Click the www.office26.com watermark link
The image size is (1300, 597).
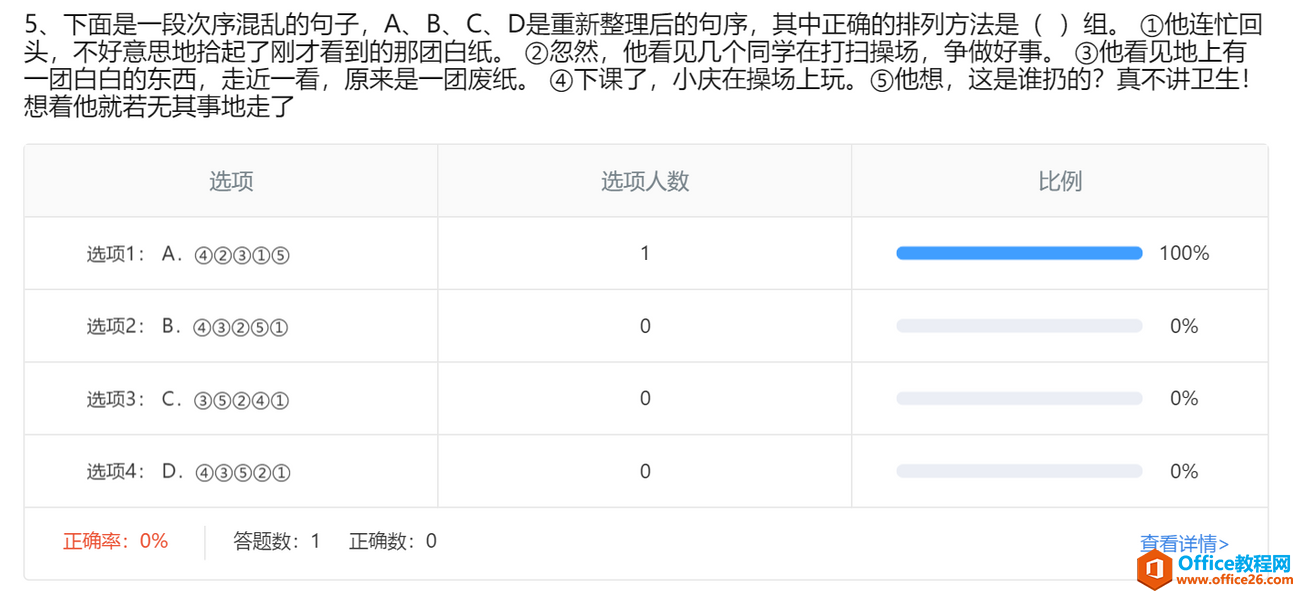point(1234,580)
